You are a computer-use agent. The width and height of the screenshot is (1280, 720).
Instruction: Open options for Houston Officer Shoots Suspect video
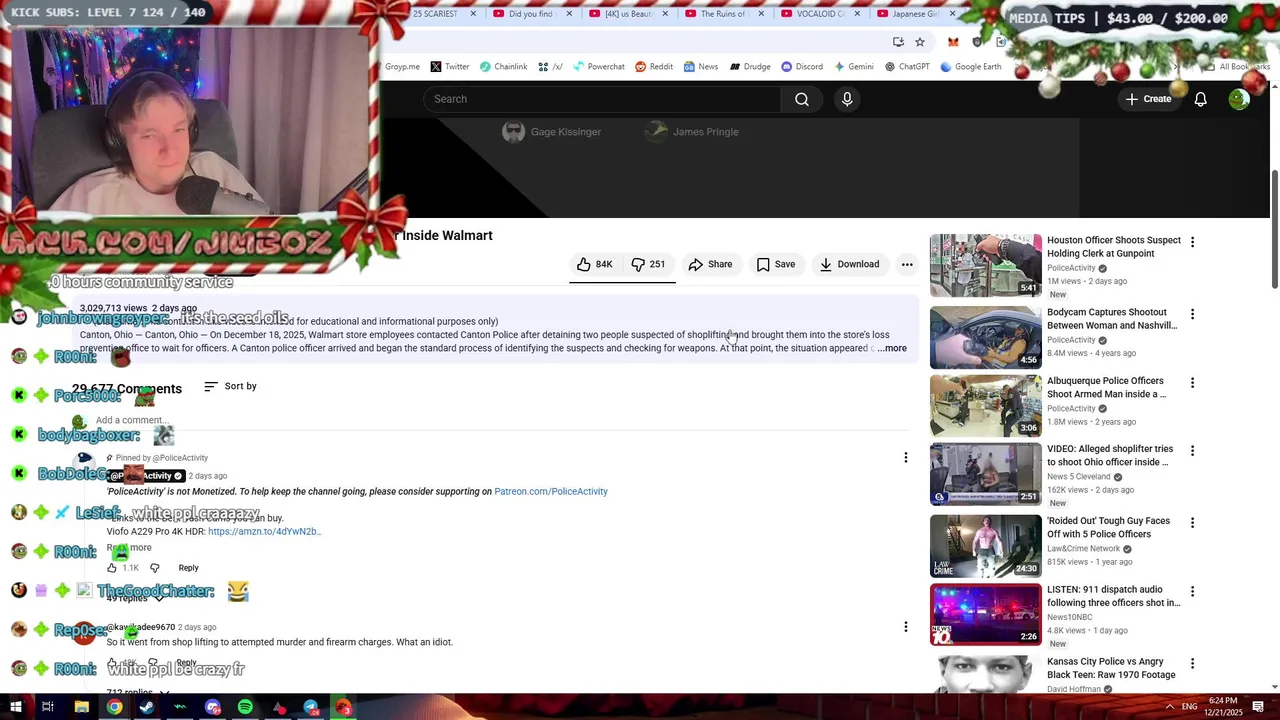(1192, 242)
